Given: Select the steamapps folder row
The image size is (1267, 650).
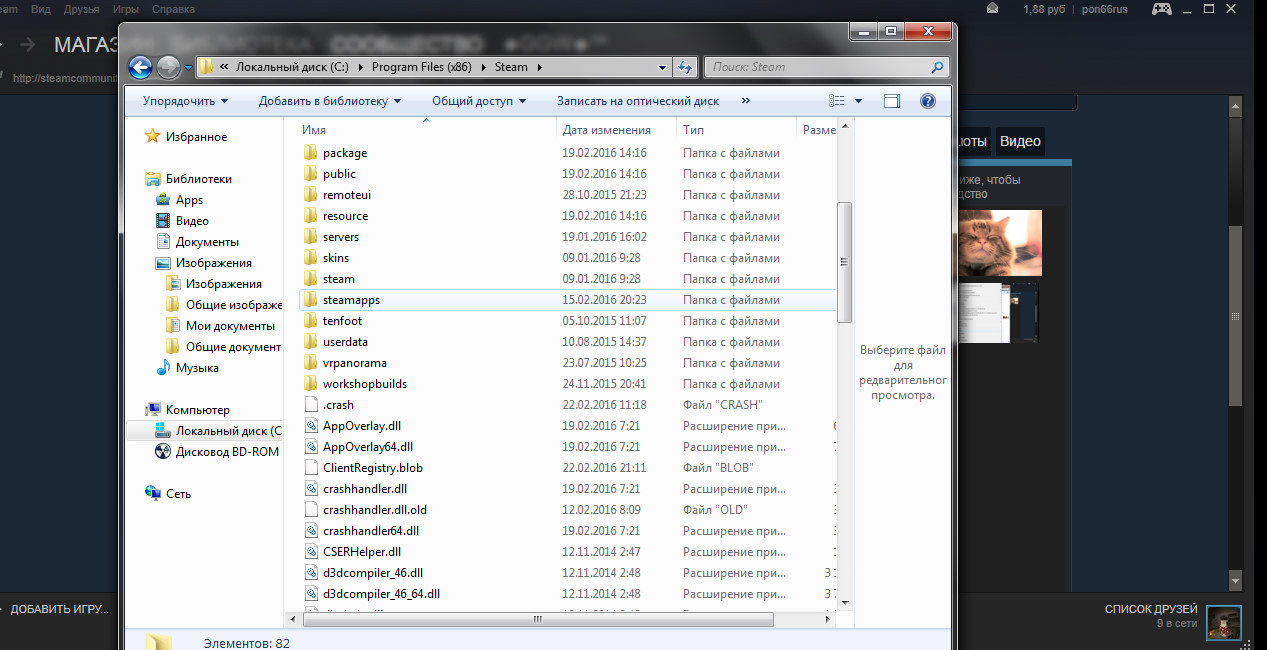Looking at the screenshot, I should coord(566,300).
